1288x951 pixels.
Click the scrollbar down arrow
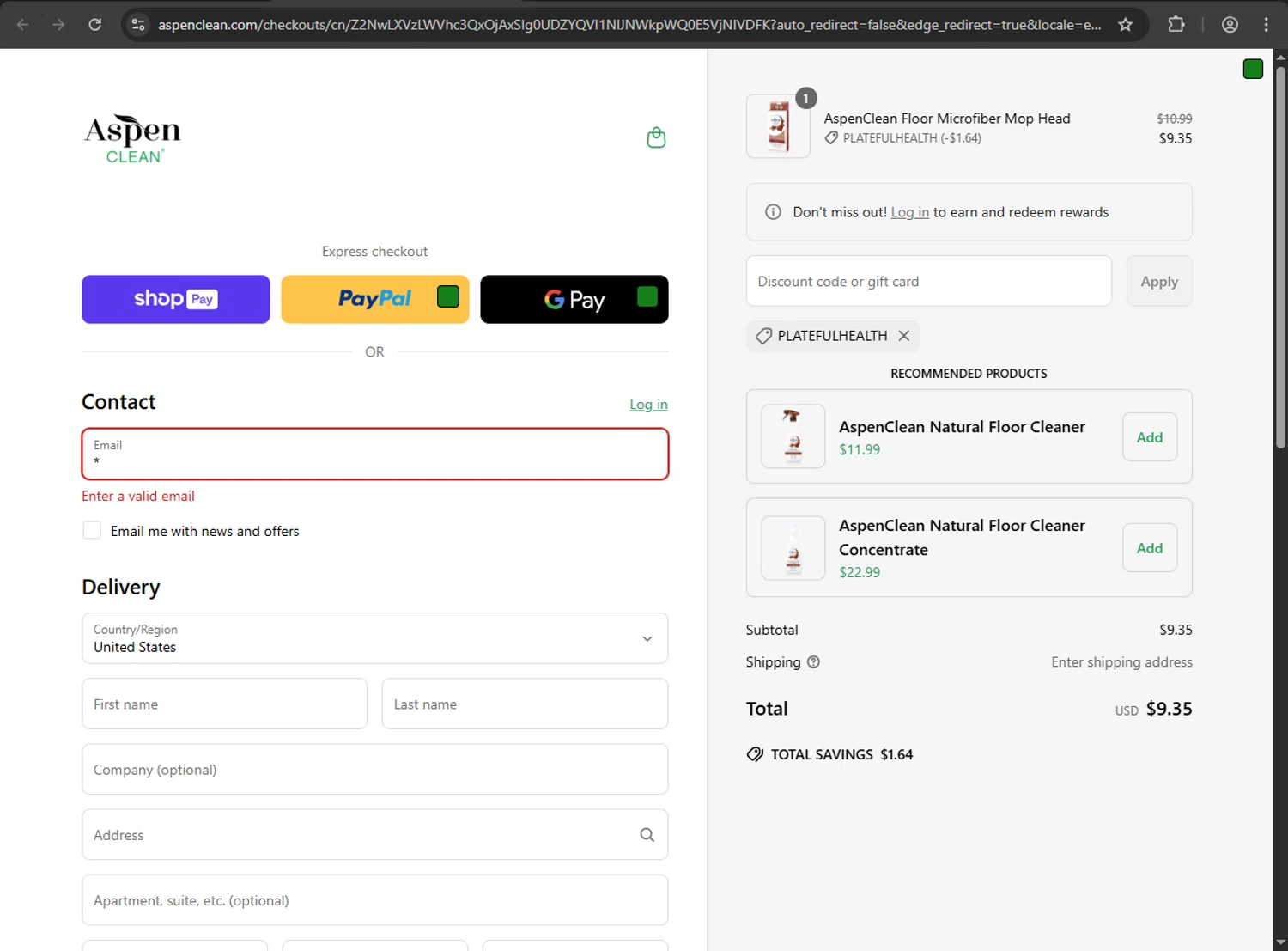click(1280, 943)
